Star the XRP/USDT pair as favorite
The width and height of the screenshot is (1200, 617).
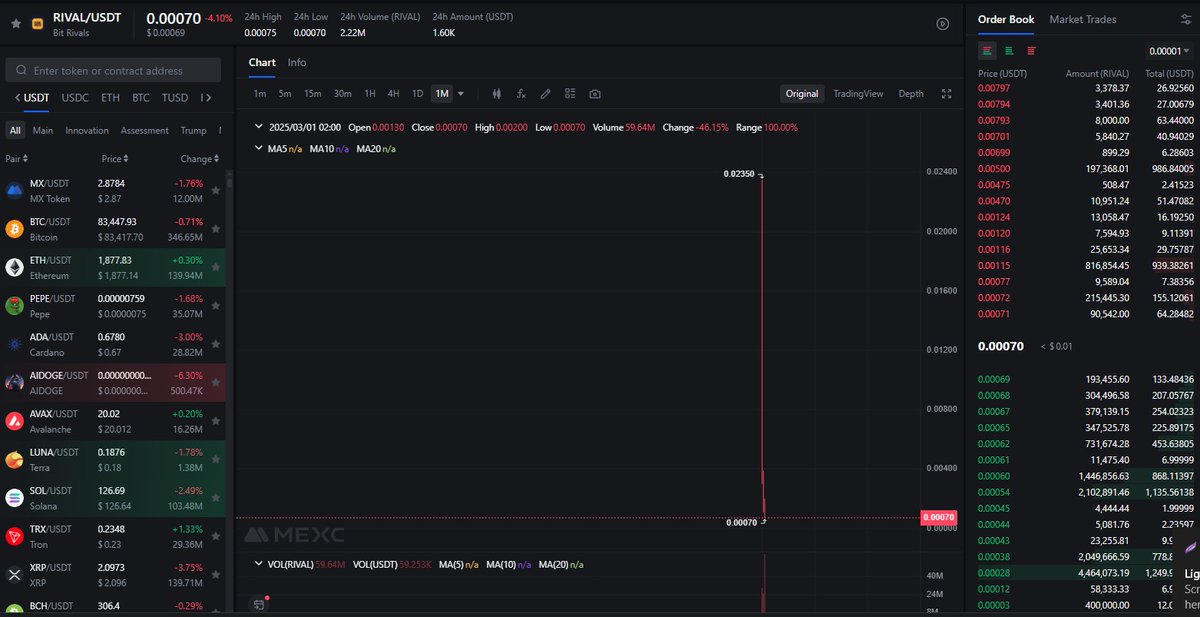click(215, 575)
